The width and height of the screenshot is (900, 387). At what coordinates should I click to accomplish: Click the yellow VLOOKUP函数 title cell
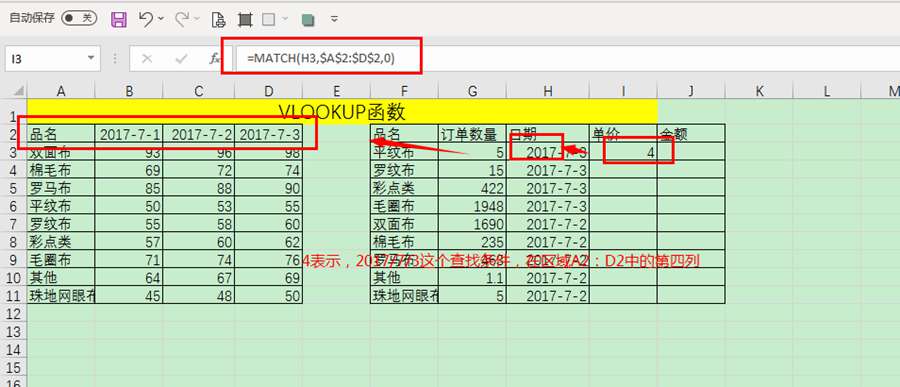click(x=342, y=111)
